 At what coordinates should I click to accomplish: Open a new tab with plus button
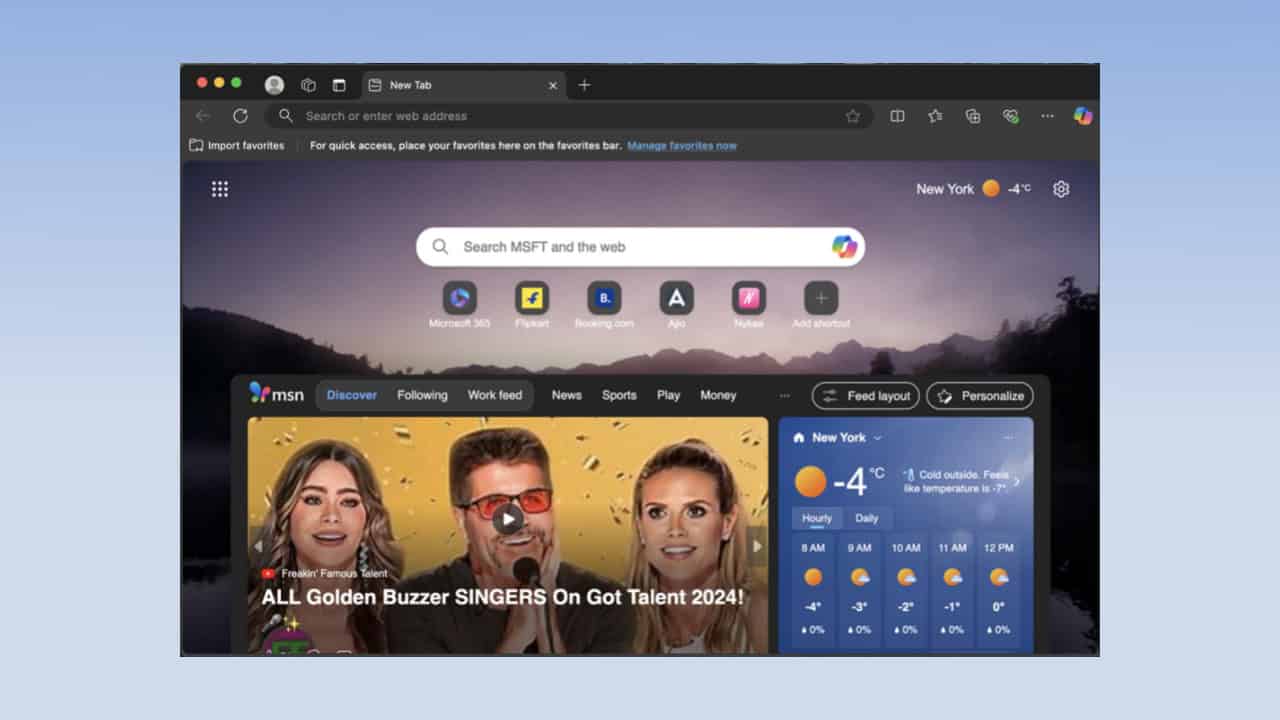[584, 85]
